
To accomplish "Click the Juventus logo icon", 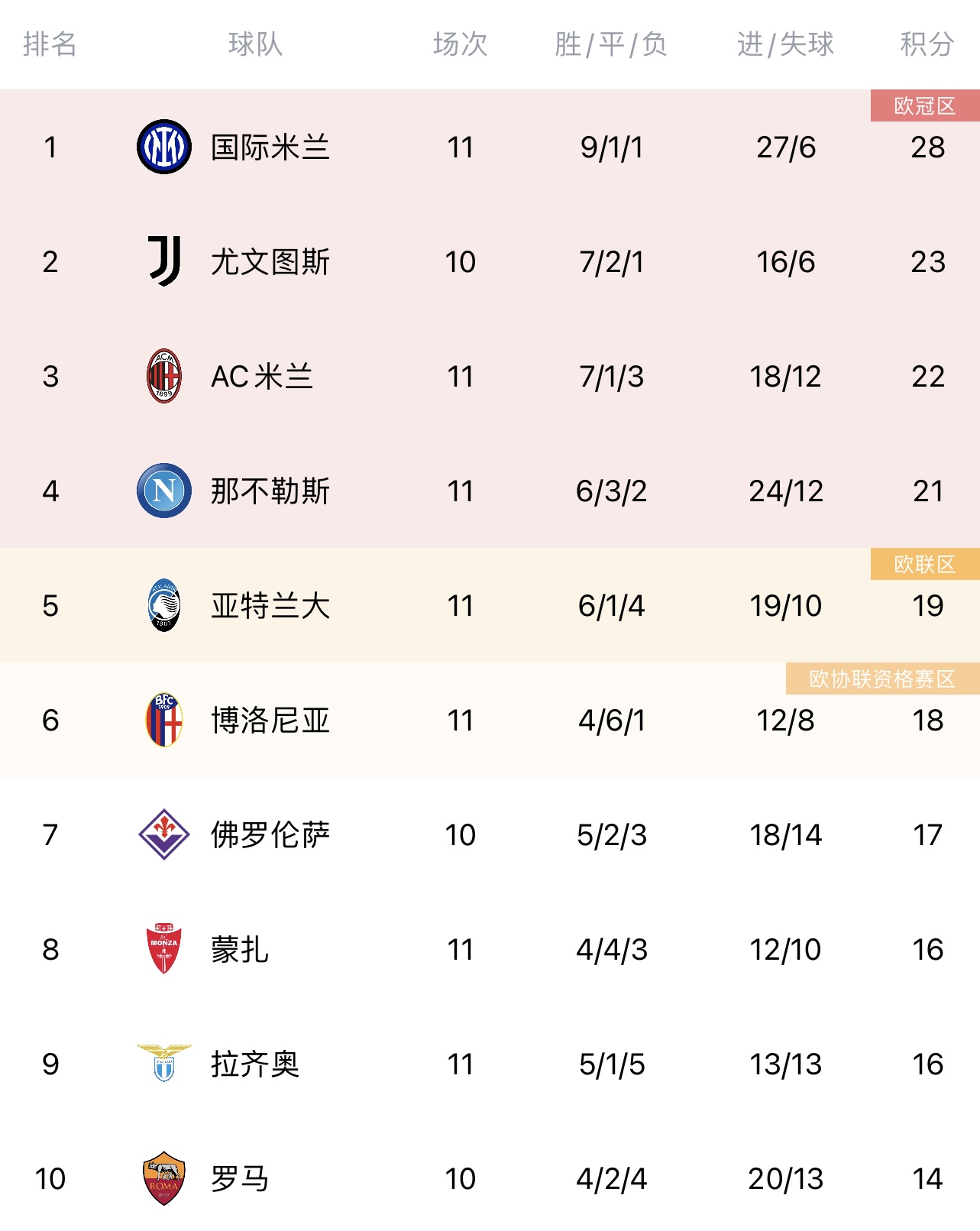I will point(164,261).
